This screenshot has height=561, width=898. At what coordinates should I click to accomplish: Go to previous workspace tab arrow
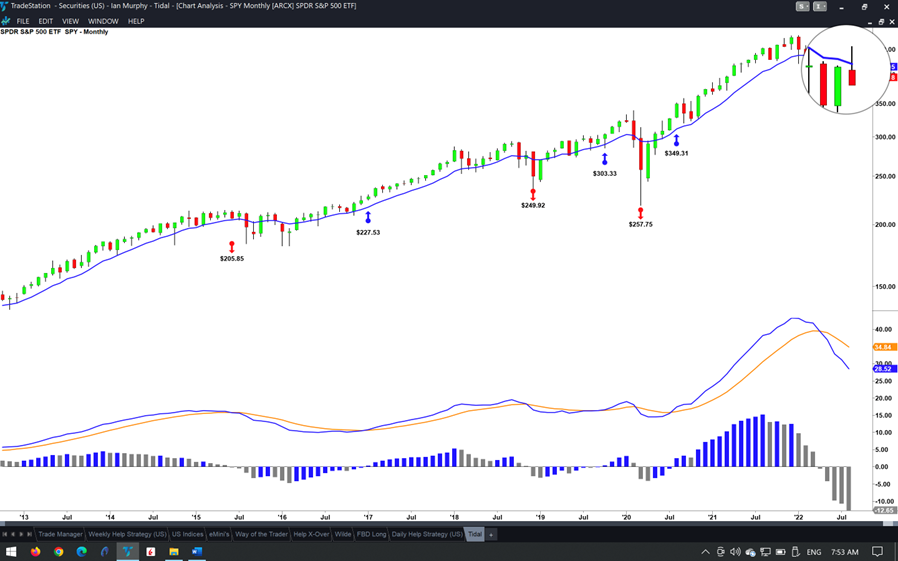coord(13,534)
